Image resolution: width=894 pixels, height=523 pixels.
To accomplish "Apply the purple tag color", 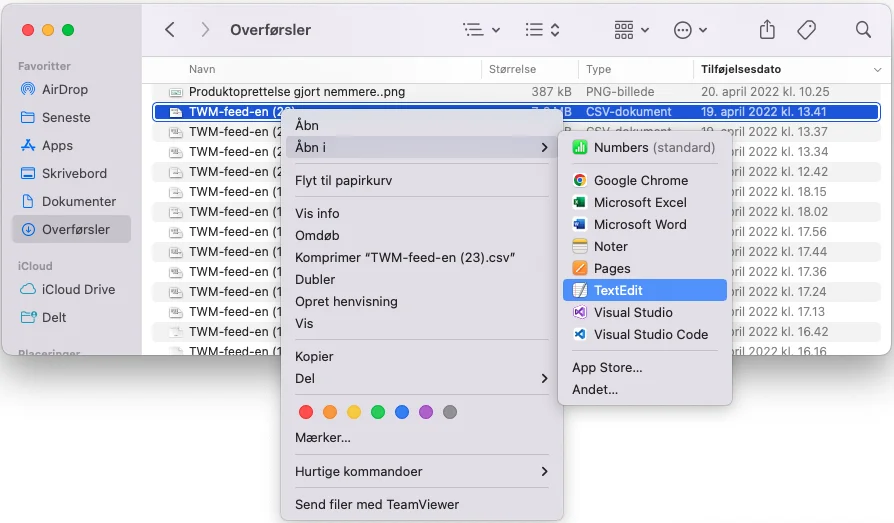I will 426,412.
